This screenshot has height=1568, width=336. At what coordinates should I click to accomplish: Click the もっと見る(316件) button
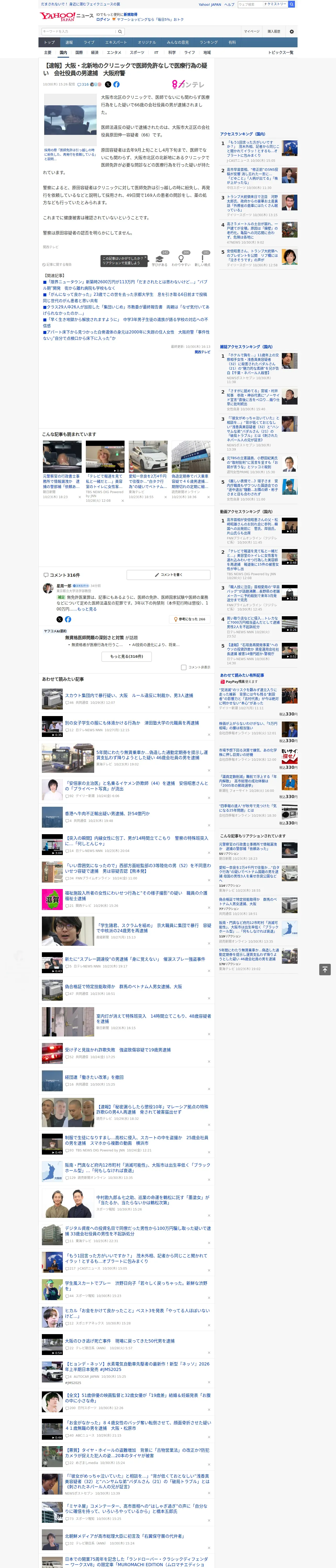[x=127, y=656]
